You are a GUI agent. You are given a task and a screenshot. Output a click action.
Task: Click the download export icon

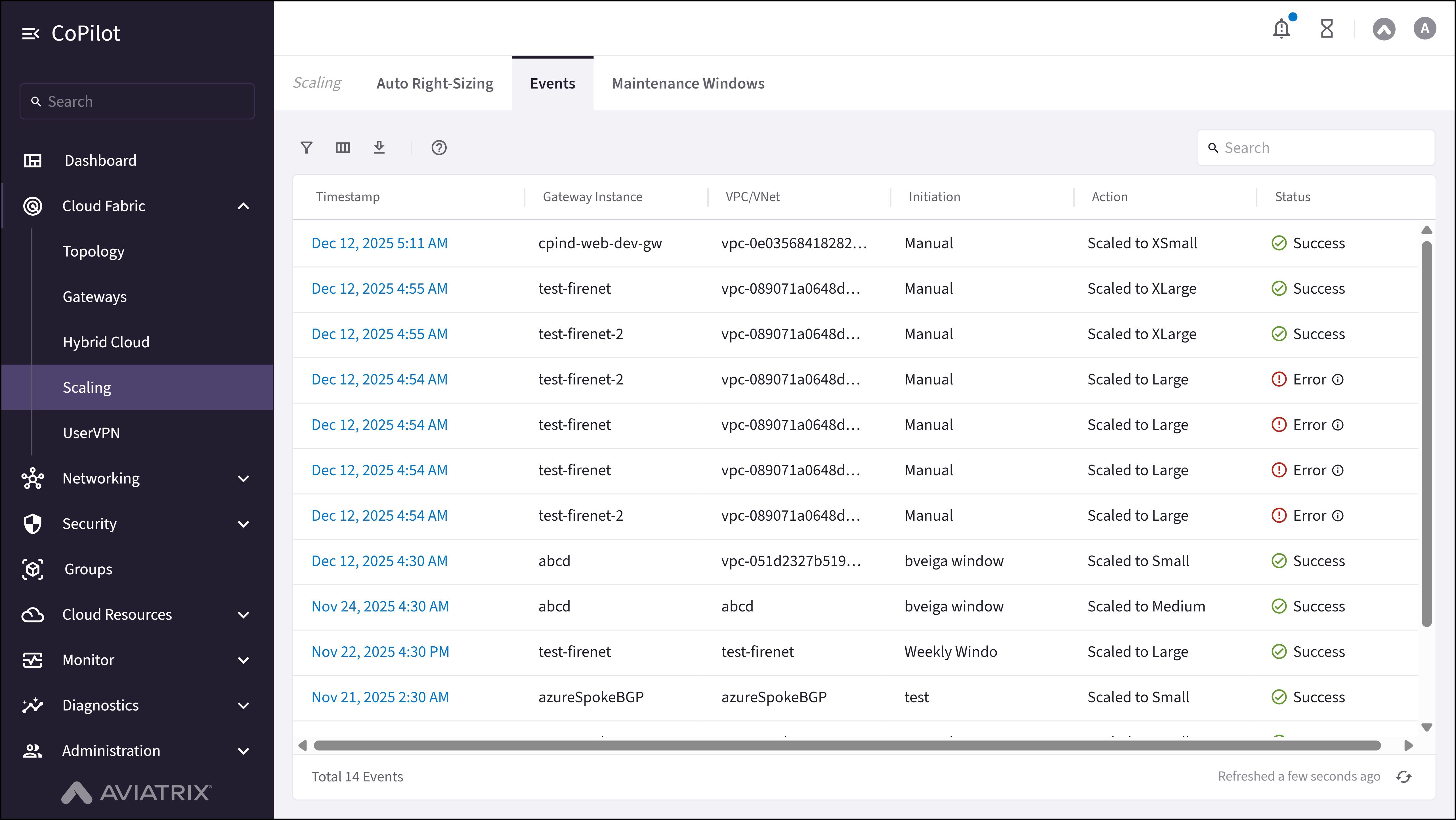[x=379, y=148]
